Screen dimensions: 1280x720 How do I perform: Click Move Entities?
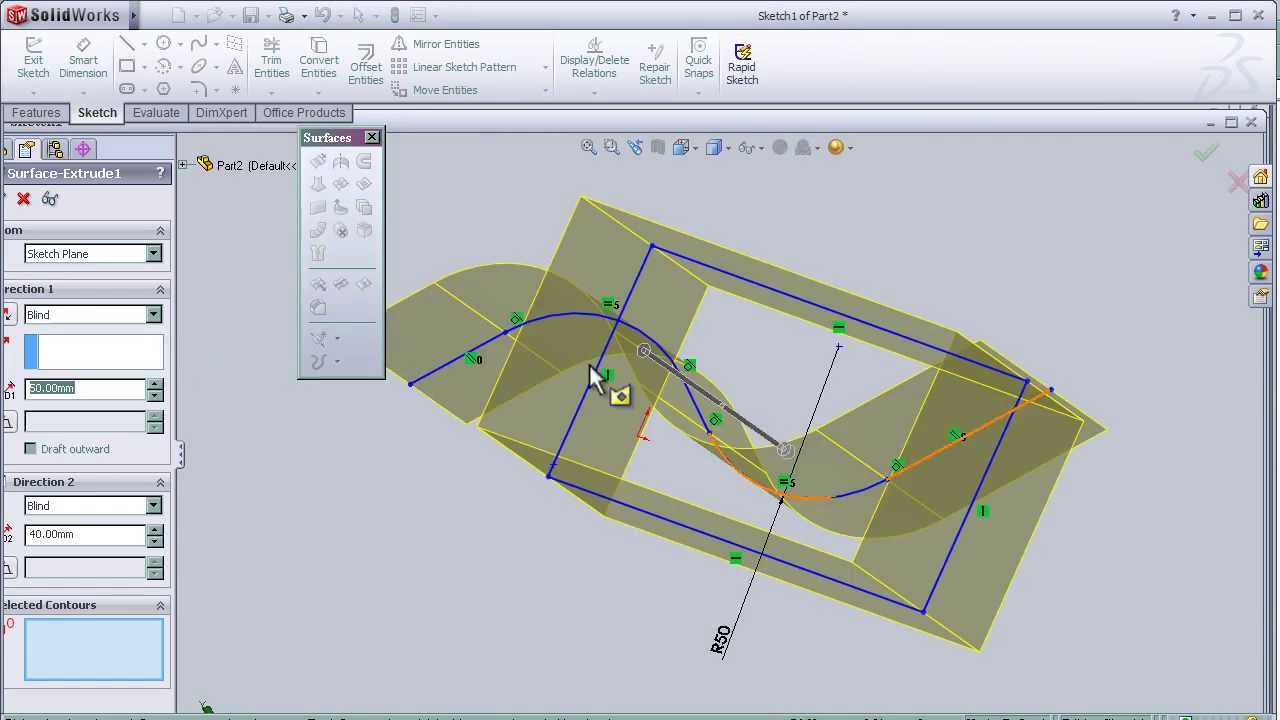click(x=434, y=90)
